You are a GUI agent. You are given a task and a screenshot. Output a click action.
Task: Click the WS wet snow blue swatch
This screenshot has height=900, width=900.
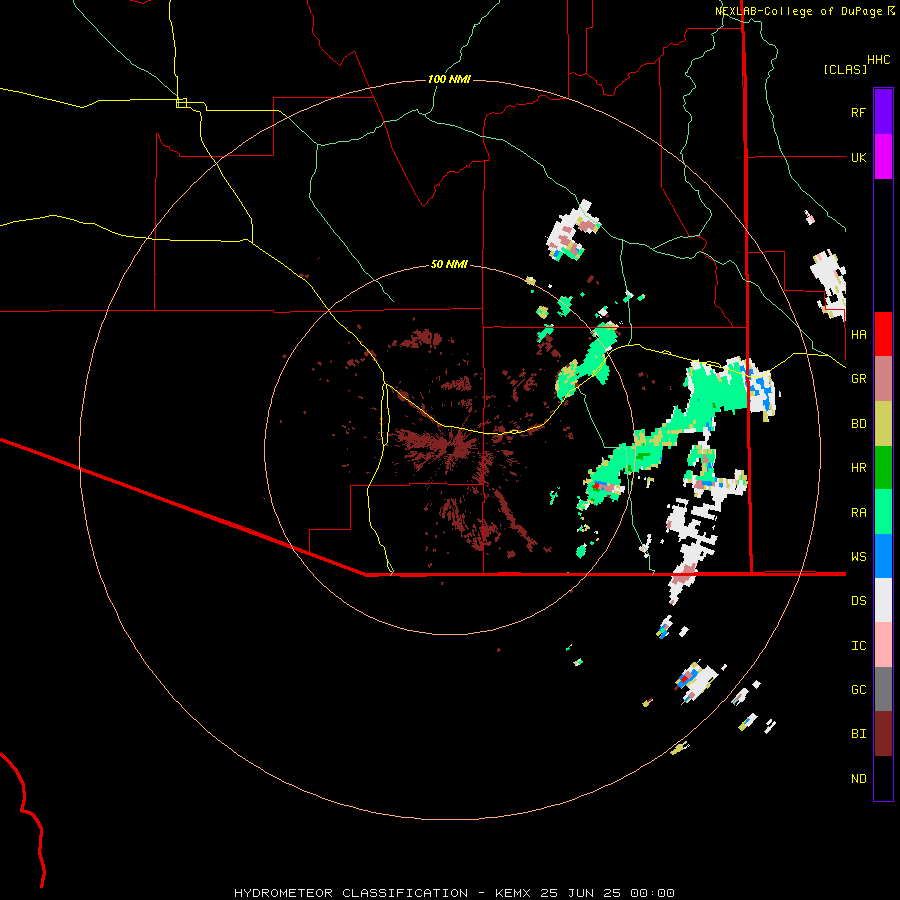click(x=883, y=556)
